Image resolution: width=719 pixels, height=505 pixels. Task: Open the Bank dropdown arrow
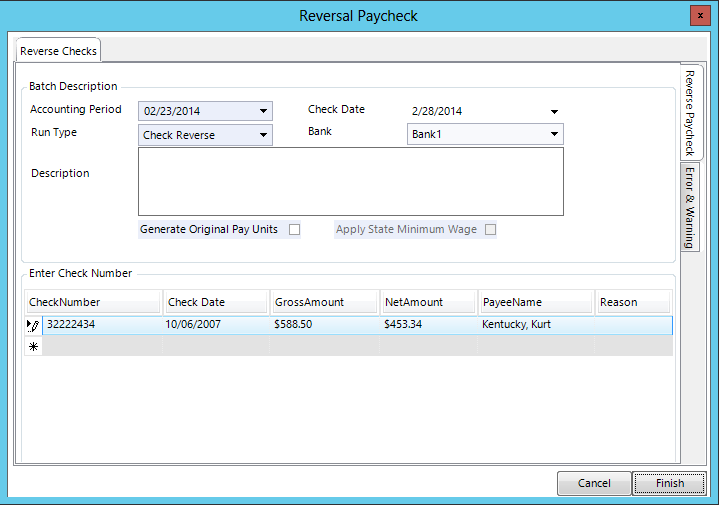554,134
